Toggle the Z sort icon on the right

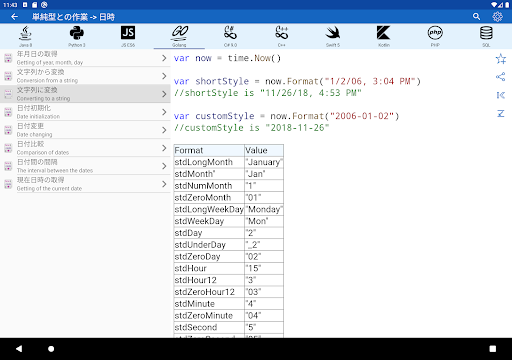[x=500, y=114]
